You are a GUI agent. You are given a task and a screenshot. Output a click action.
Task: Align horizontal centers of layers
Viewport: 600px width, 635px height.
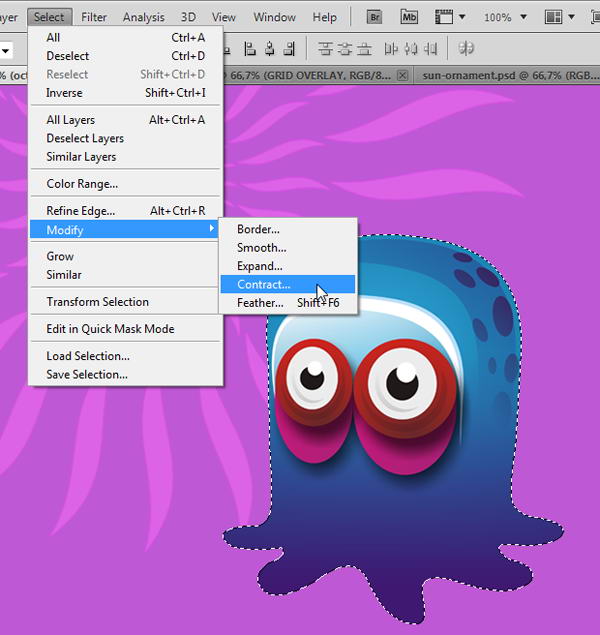click(269, 49)
